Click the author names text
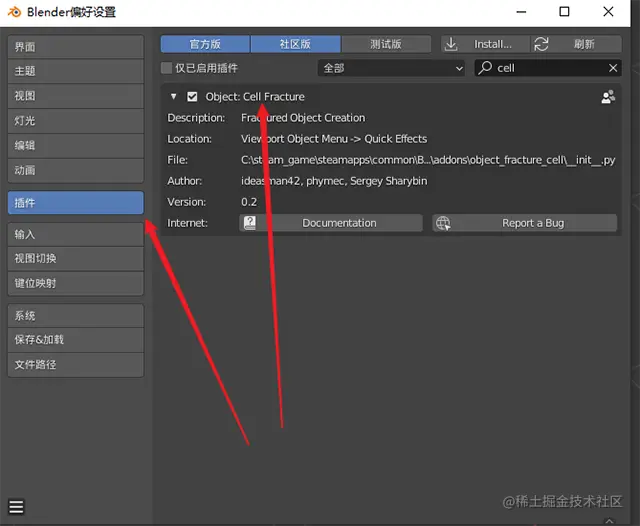 tap(334, 181)
